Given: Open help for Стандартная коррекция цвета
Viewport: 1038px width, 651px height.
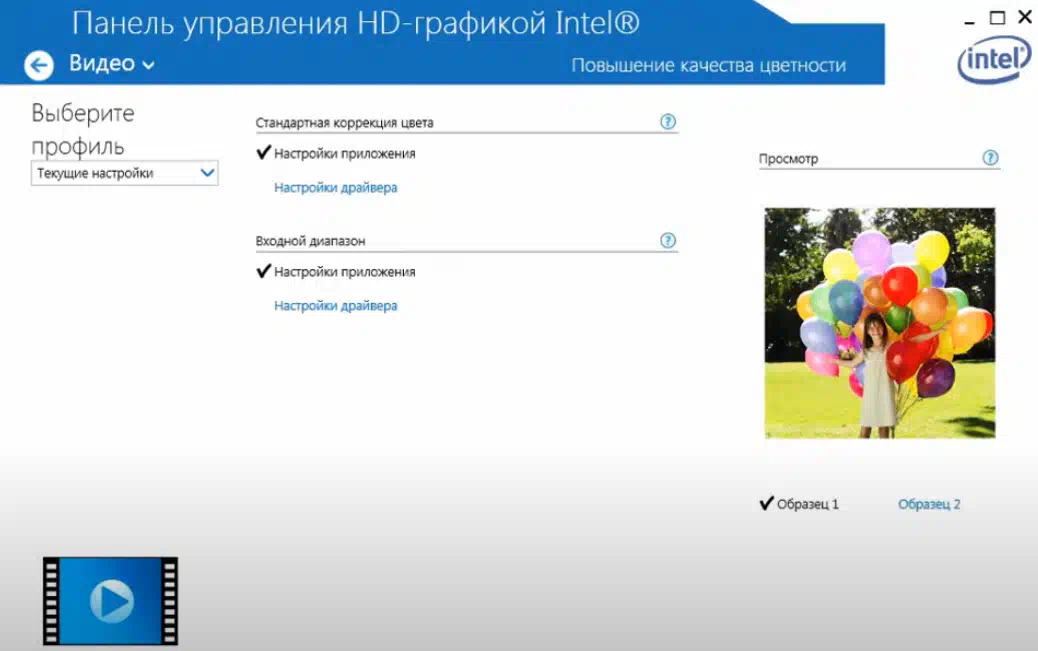Looking at the screenshot, I should [x=668, y=122].
